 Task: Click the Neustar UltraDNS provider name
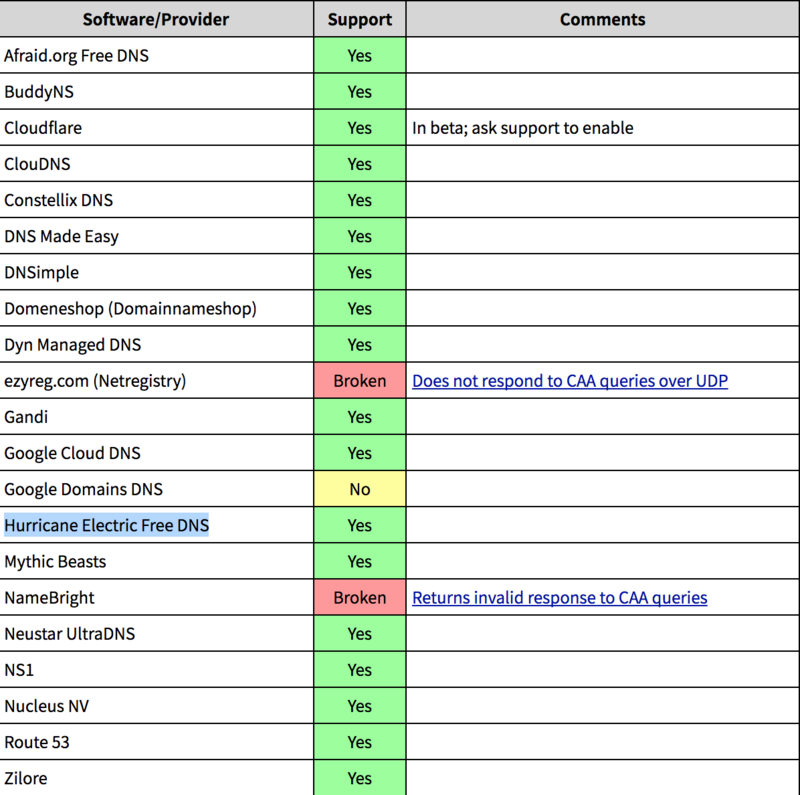tap(69, 634)
